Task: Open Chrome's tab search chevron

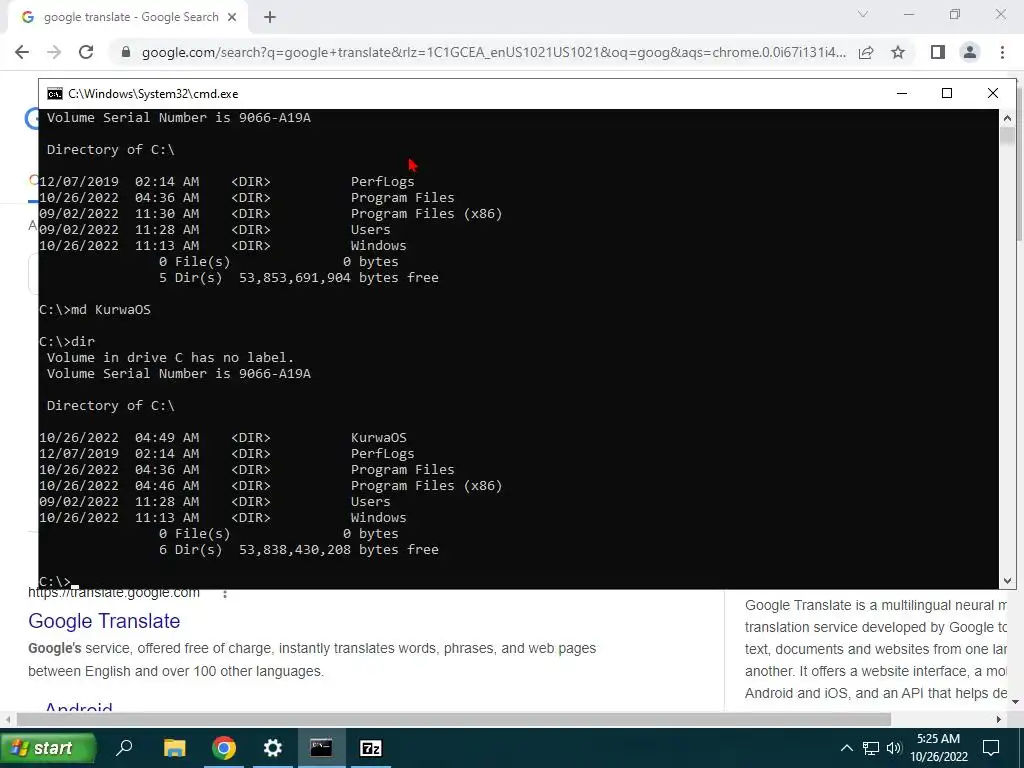Action: [863, 14]
